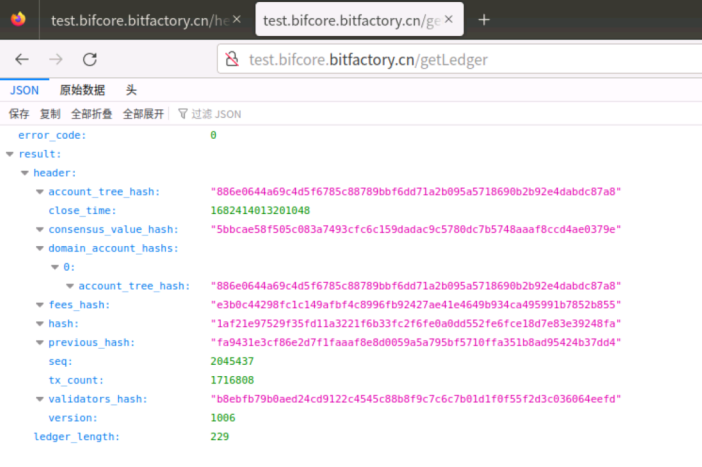Click validators_hash value starting b8ebfb79
Image resolution: width=702 pixels, height=467 pixels.
[416, 399]
